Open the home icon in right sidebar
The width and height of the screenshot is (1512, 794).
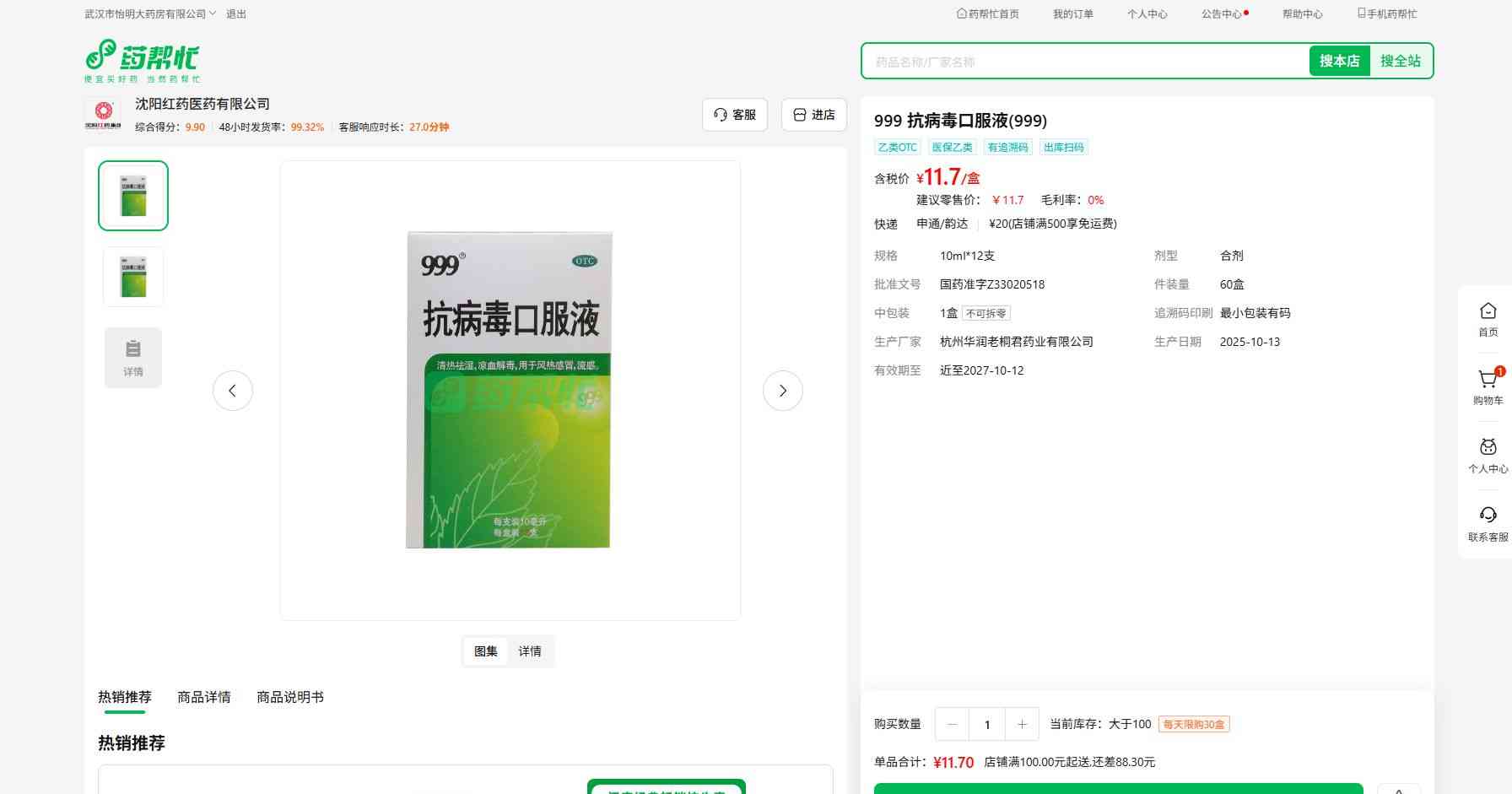(x=1488, y=312)
